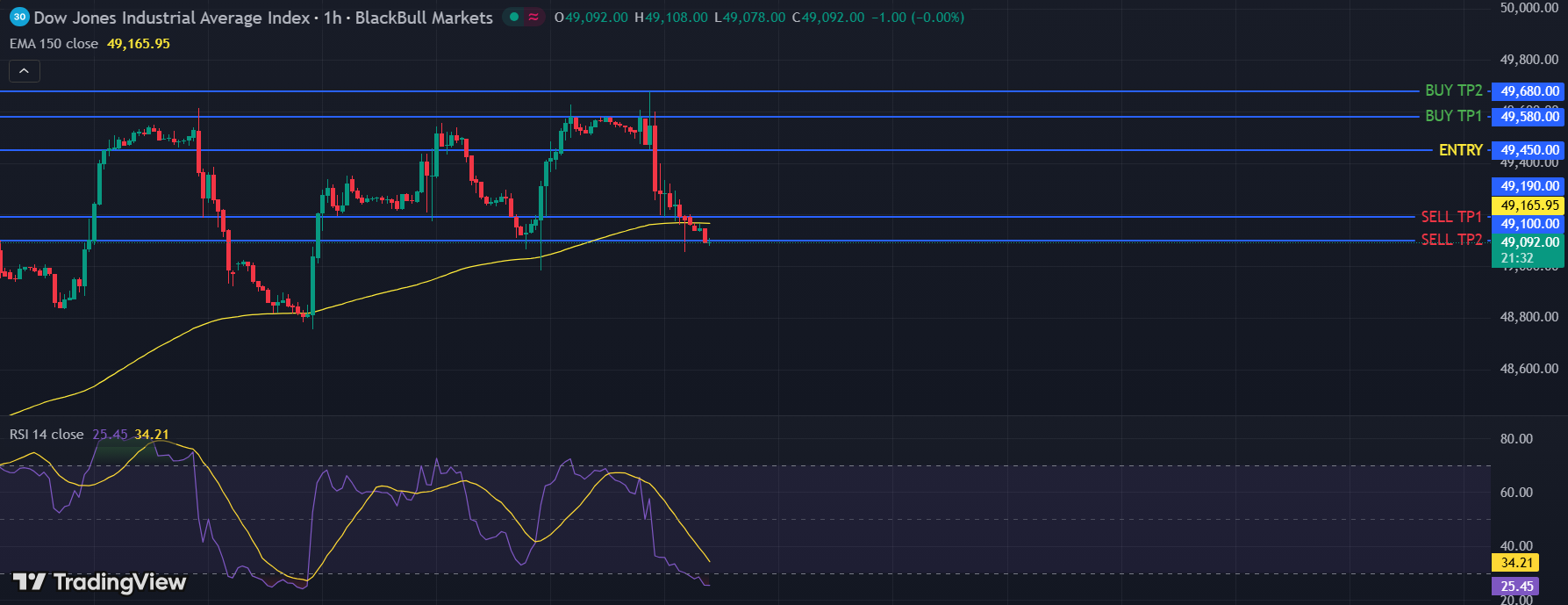Select the yellow ENTRY line label
Image resolution: width=1568 pixels, height=605 pixels.
pyautogui.click(x=1460, y=150)
